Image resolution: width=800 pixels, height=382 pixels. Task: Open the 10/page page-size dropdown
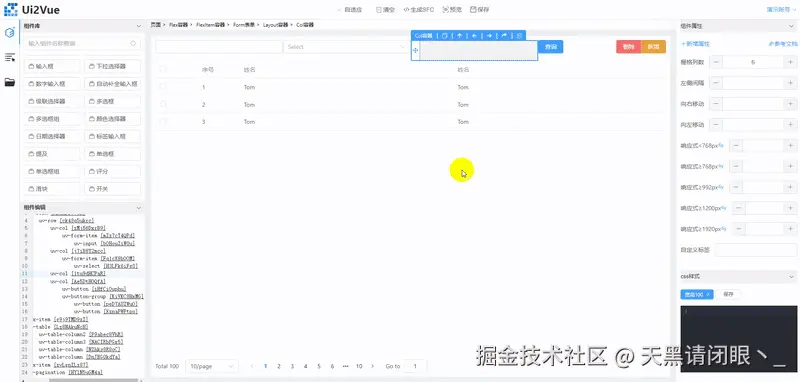(212, 366)
